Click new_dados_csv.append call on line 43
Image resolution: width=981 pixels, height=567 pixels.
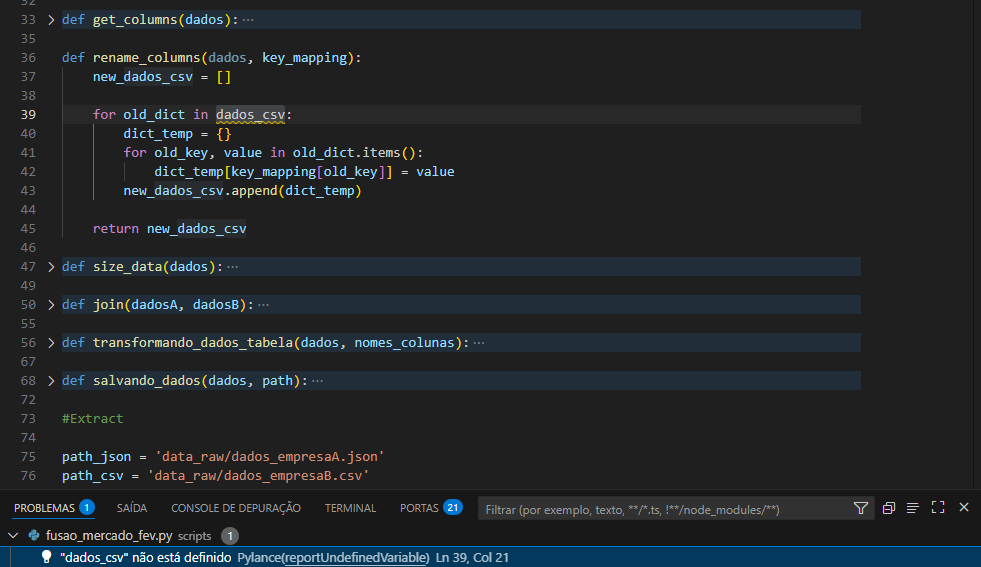[242, 191]
